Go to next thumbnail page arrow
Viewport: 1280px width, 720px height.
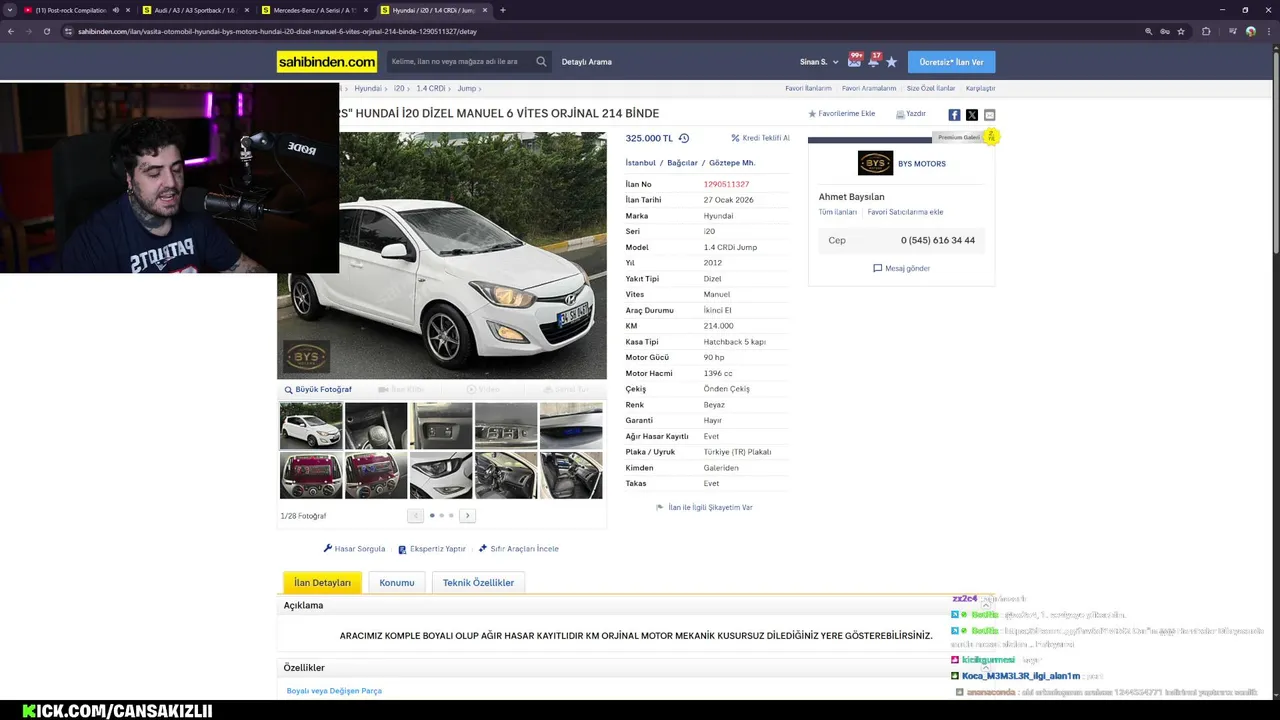pos(467,516)
